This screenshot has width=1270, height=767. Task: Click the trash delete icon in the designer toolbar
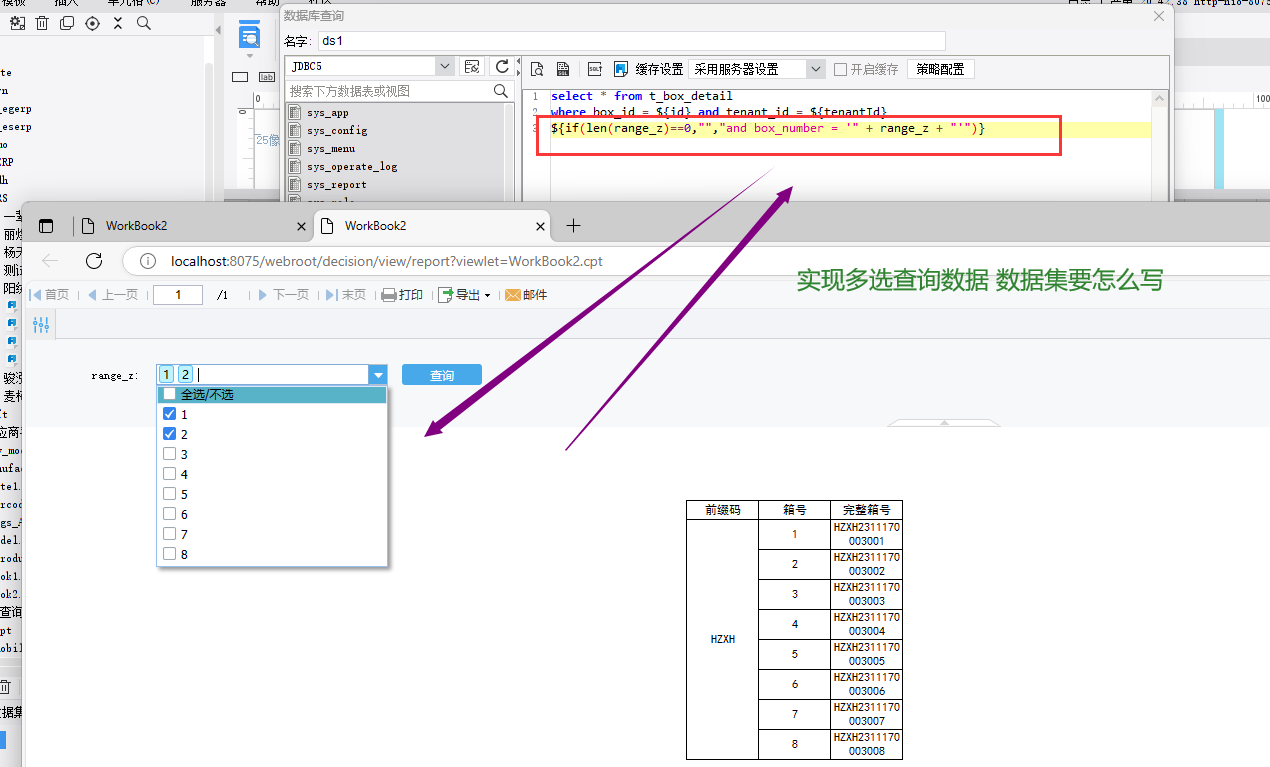click(x=42, y=23)
